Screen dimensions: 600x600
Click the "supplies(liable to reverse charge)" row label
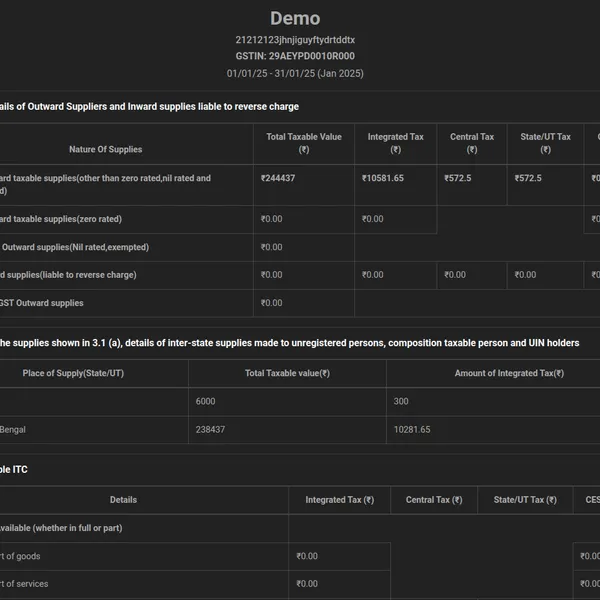pyautogui.click(x=68, y=275)
